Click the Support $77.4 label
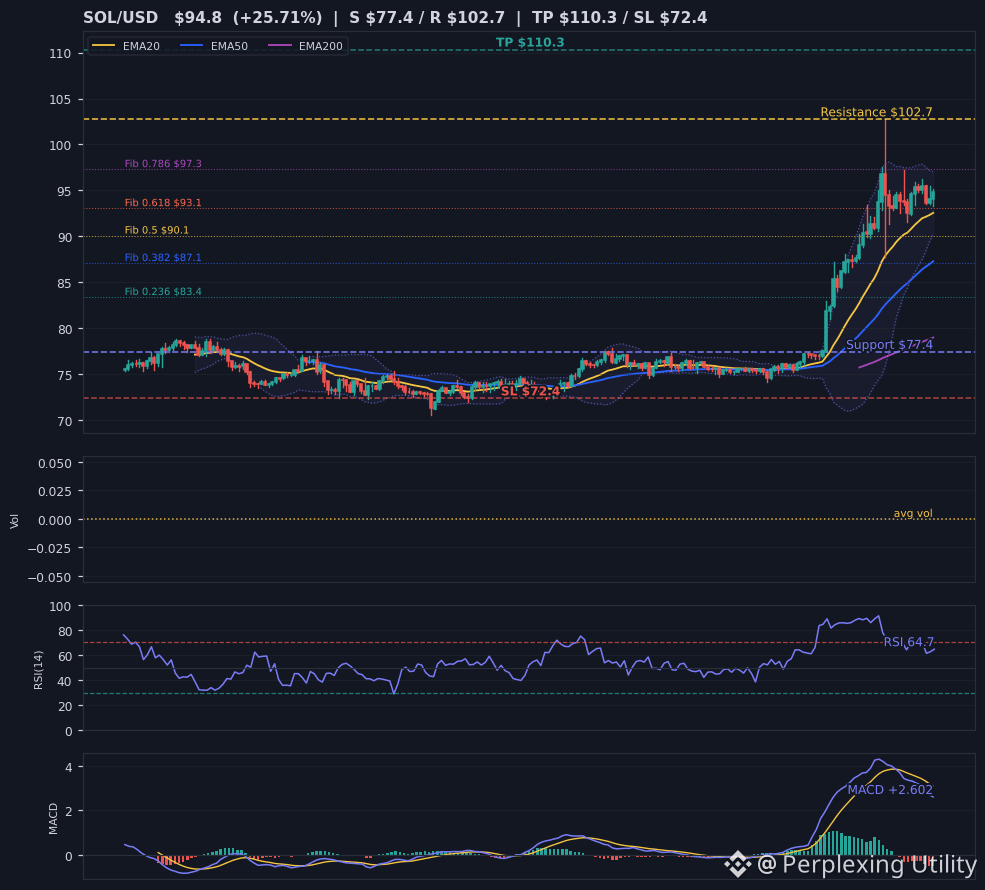Viewport: 985px width, 890px height. coord(889,345)
